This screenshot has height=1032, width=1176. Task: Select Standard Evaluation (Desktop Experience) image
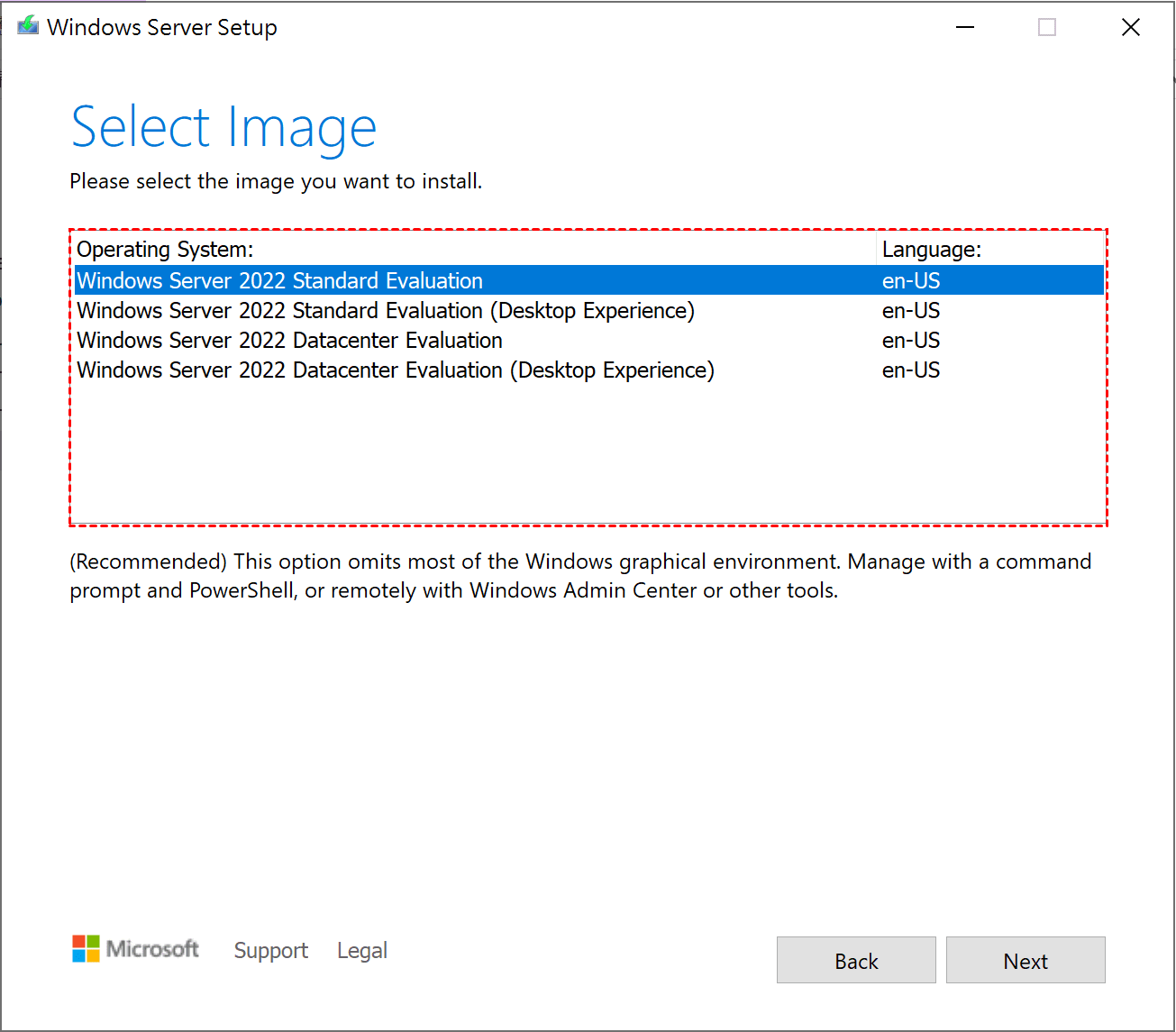[x=385, y=311]
